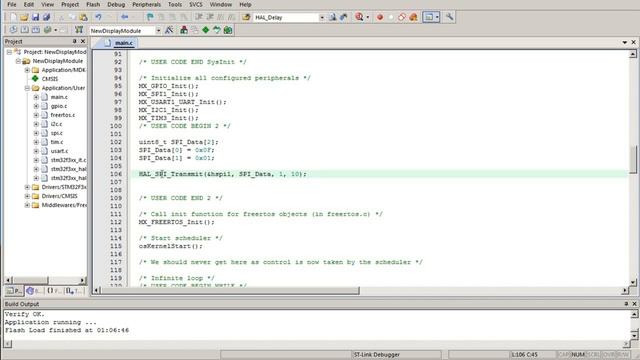The height and width of the screenshot is (360, 640).
Task: Click inside the HAL_Delay search field
Action: click(x=286, y=18)
